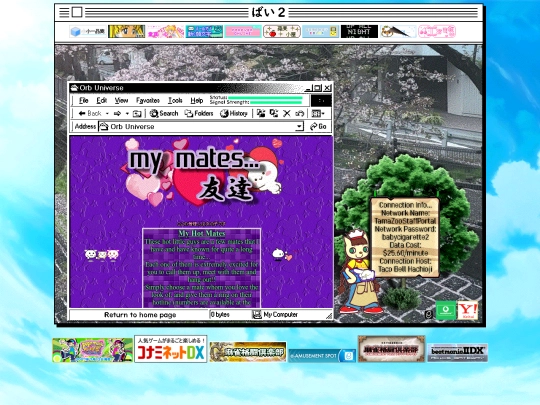
Task: Open the Folders toolbar button
Action: [199, 113]
